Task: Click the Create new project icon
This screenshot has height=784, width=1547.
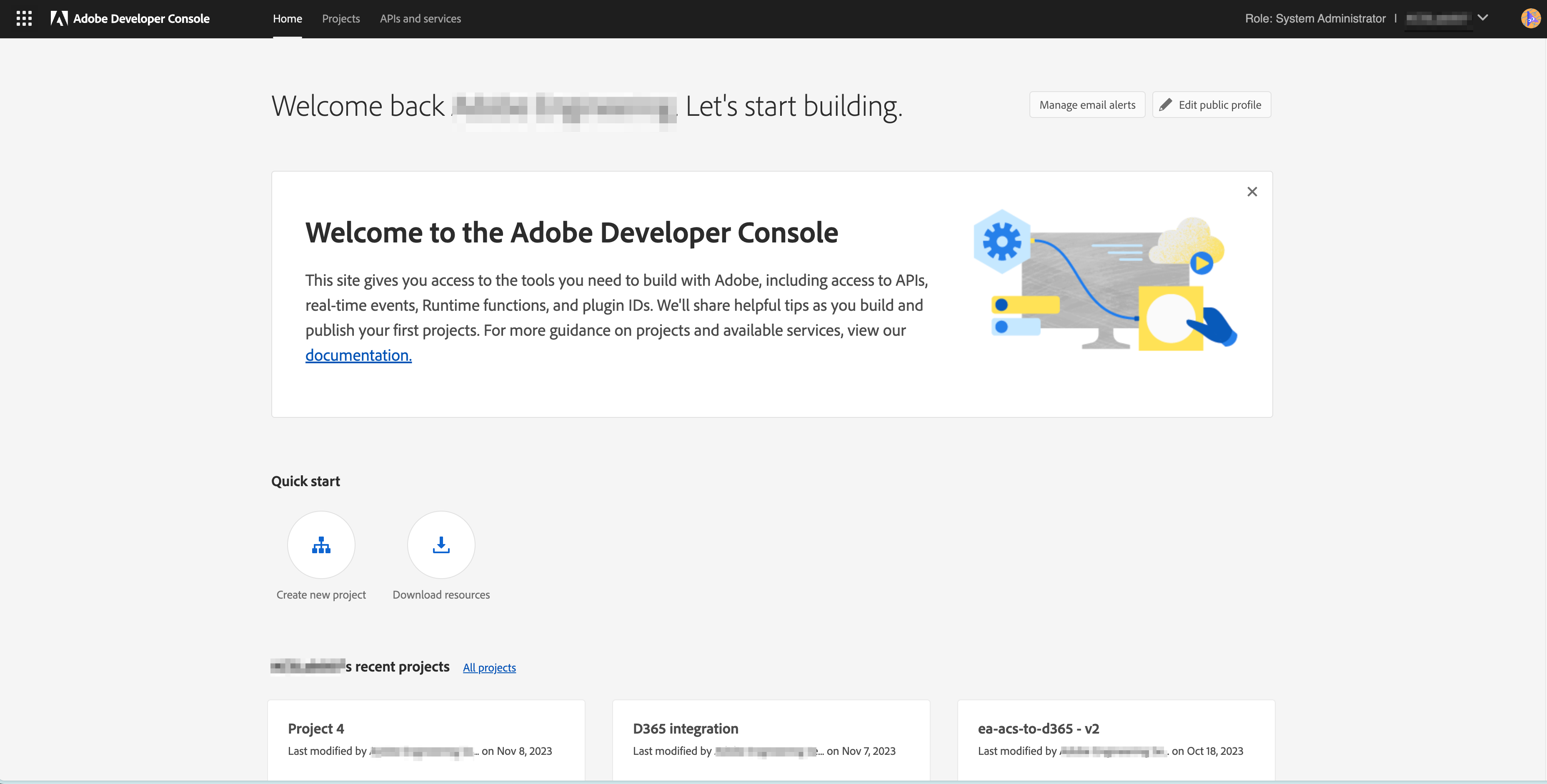Action: [x=320, y=544]
